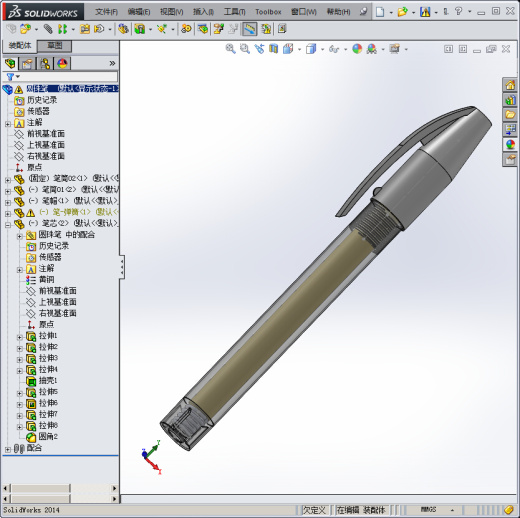Switch to the ConfigurationManager tab
The height and width of the screenshot is (518, 520).
point(45,63)
